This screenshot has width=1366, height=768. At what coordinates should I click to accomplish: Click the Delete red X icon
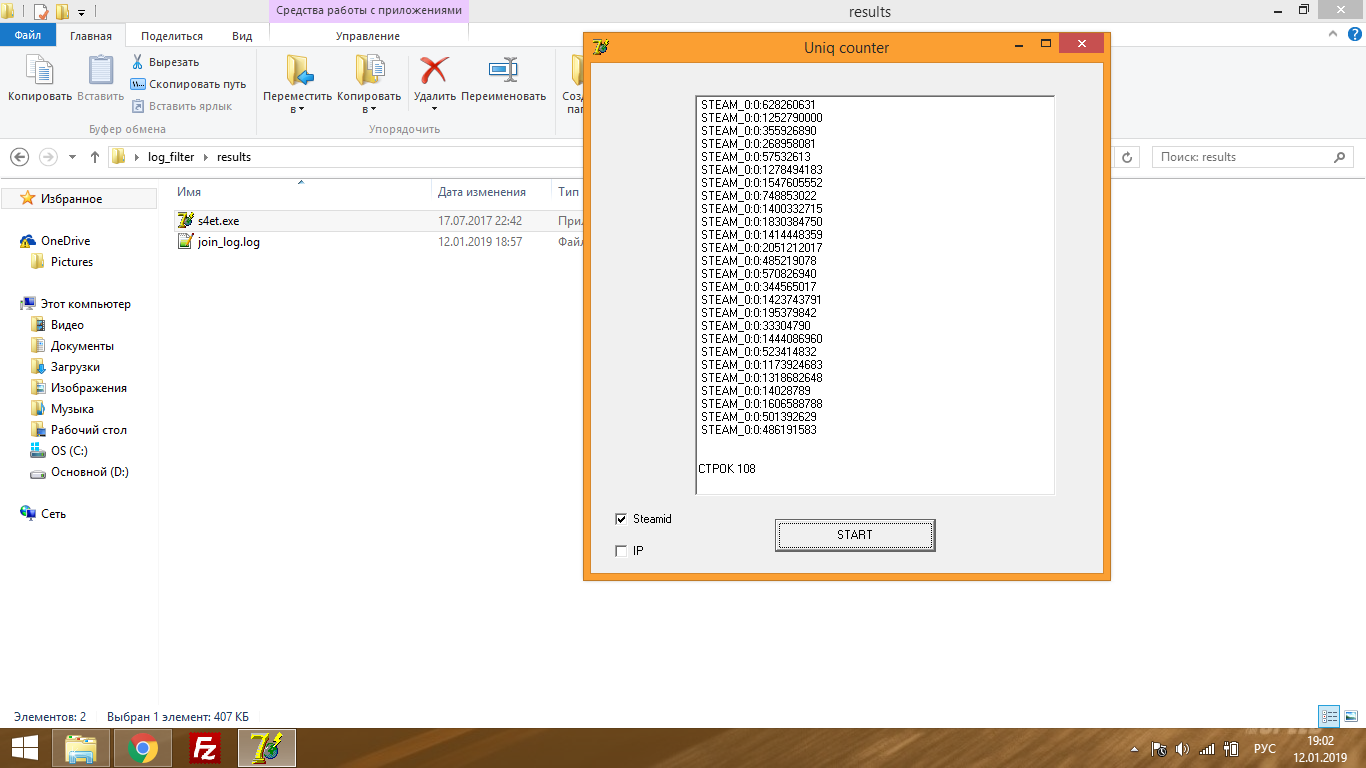tap(434, 70)
